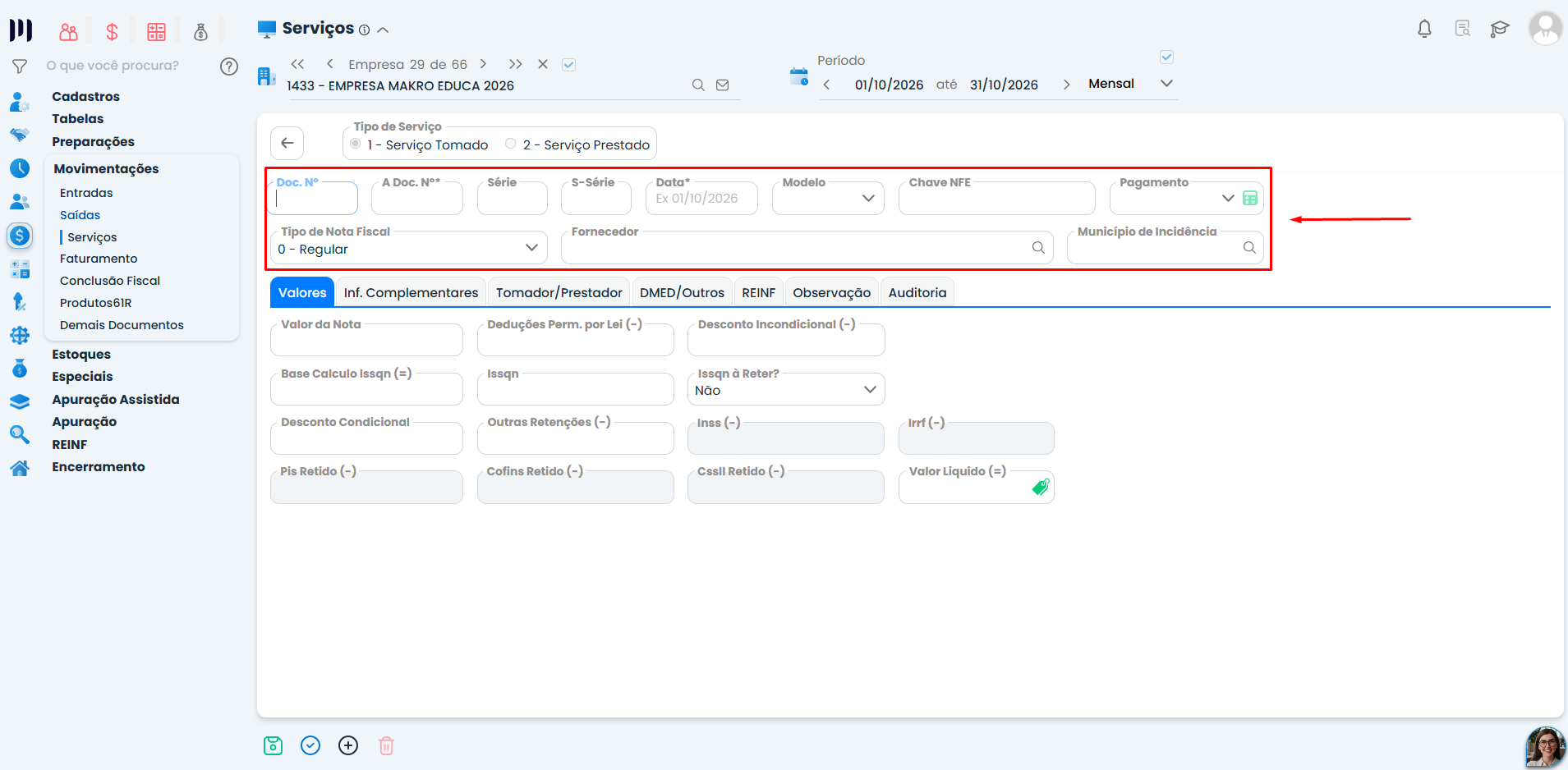The height and width of the screenshot is (770, 1568).
Task: Open the Issqn à Reter dropdown
Action: pyautogui.click(x=786, y=389)
